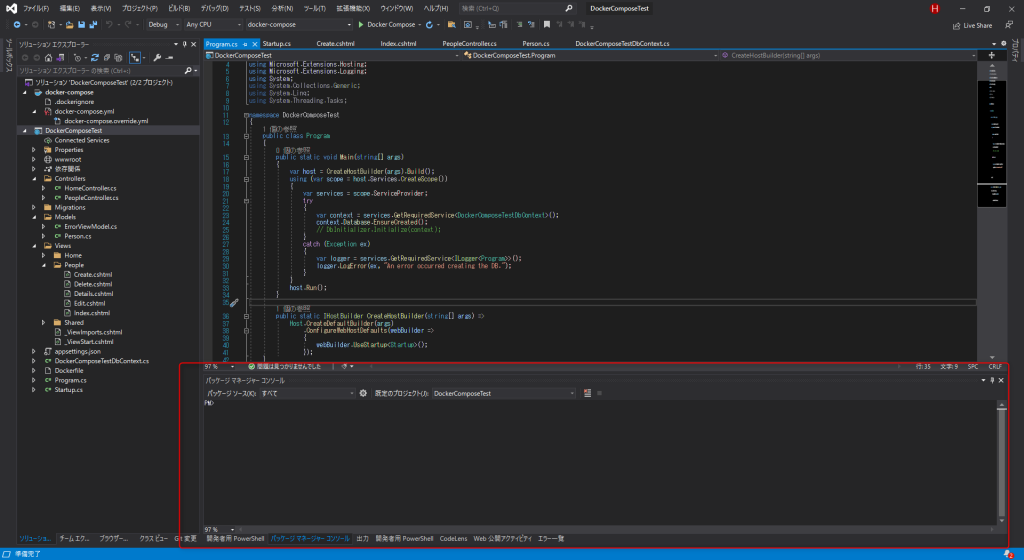Select Index.cshtml under People
Image resolution: width=1024 pixels, height=560 pixels.
(x=91, y=313)
